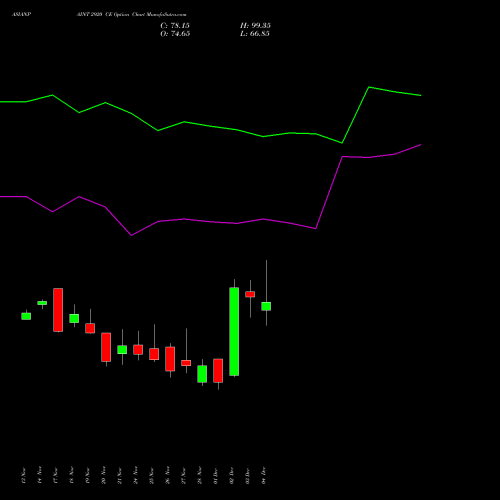
Task: Click the last green candle above 04 Dec
Action: coord(266,306)
